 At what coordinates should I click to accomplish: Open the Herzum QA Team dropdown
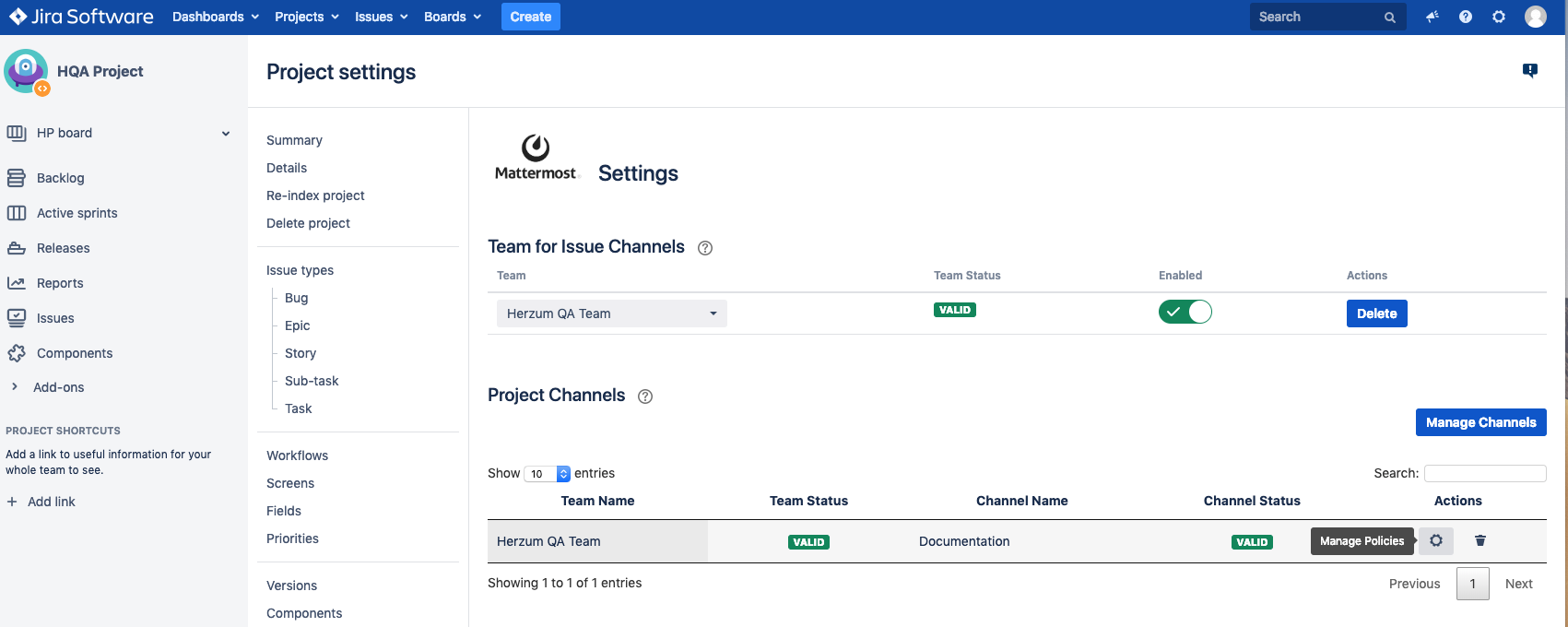tap(611, 313)
